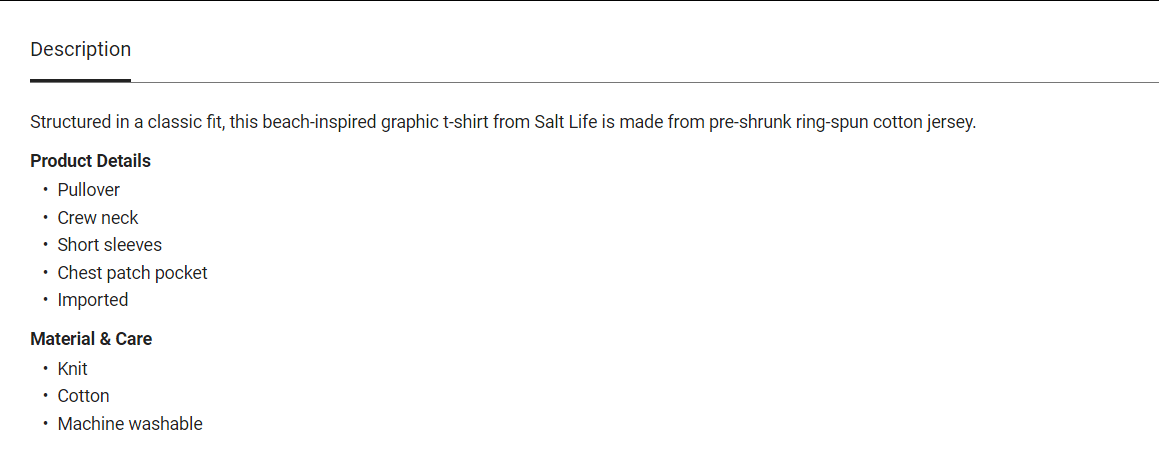Select the Imported list entry
Screen dimensions: 1159x456
(93, 300)
